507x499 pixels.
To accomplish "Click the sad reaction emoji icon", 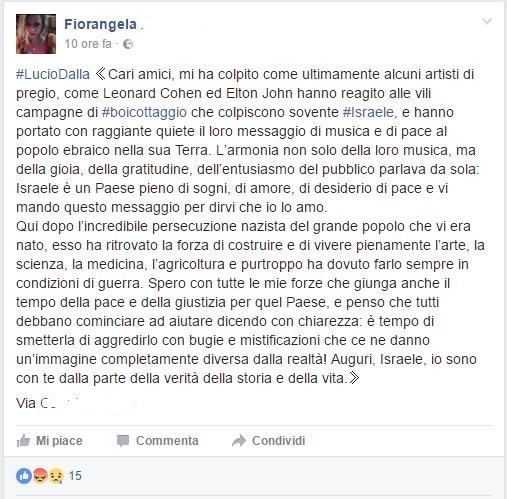I will click(56, 476).
